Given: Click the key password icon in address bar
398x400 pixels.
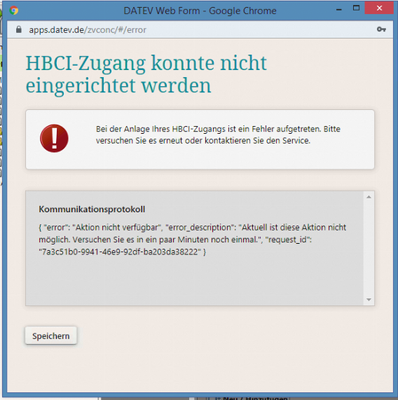Looking at the screenshot, I should tap(381, 30).
